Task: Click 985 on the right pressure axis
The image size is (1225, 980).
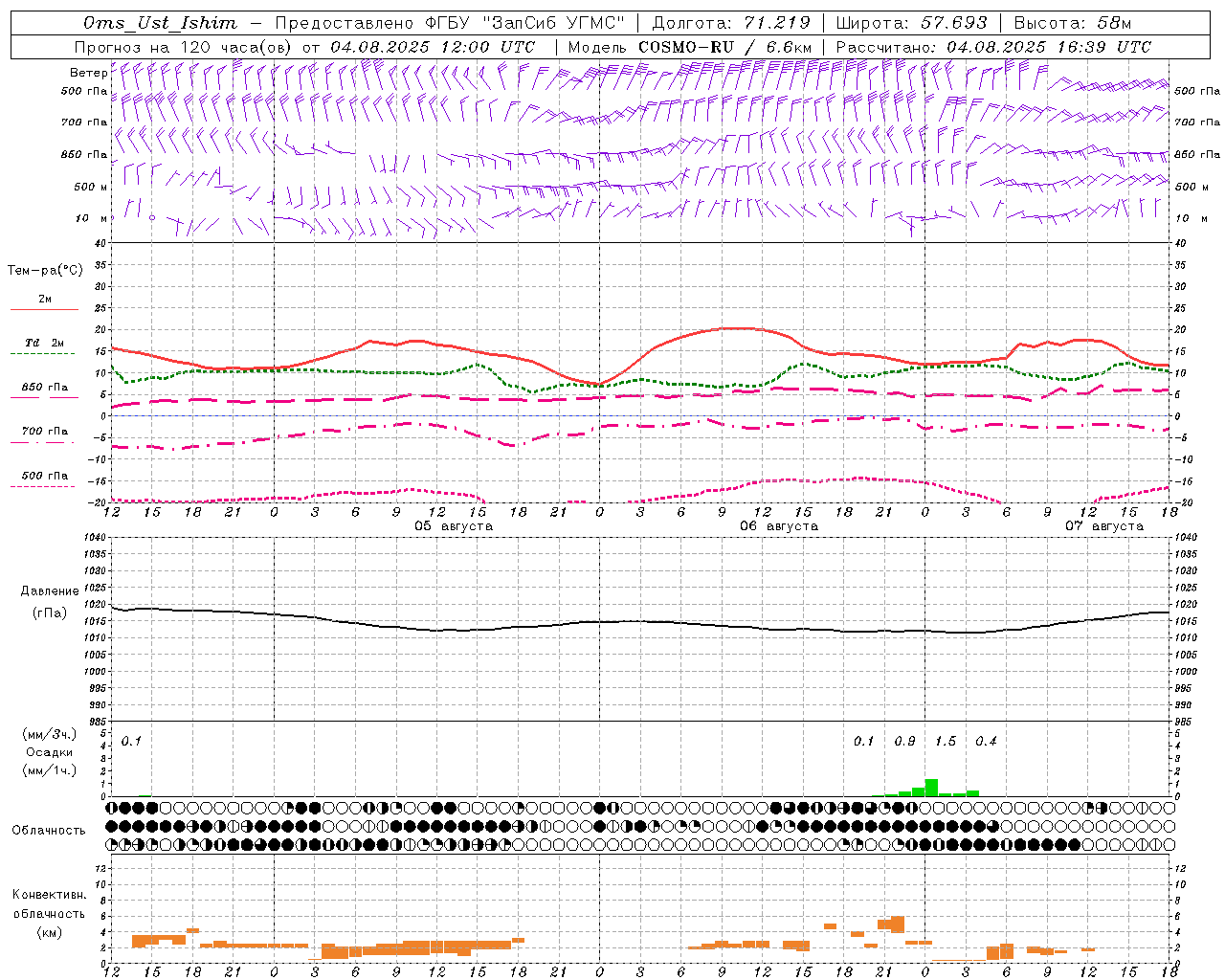Action: 1185,722
